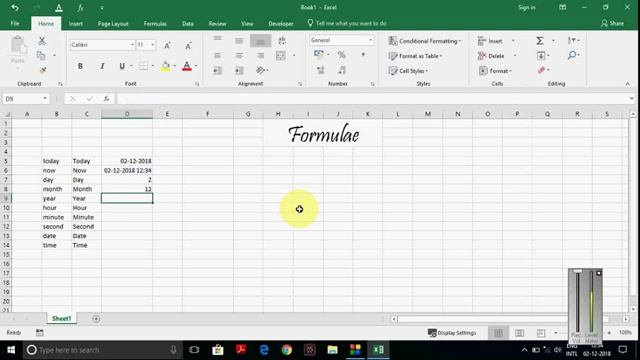Click Increase Indent icon
Screen dimensions: 640x360
coord(239,71)
